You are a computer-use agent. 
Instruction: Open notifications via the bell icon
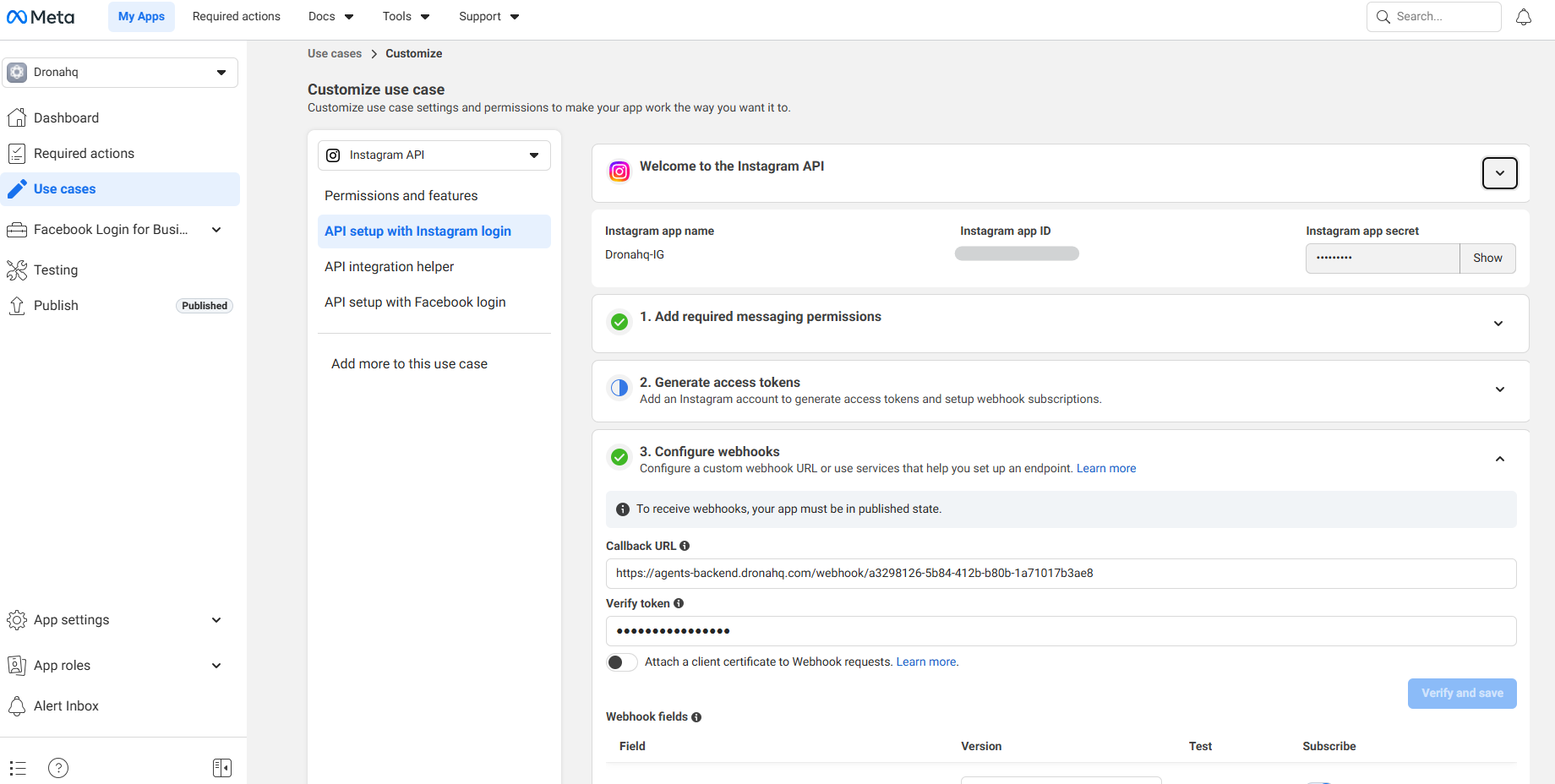pyautogui.click(x=1524, y=16)
